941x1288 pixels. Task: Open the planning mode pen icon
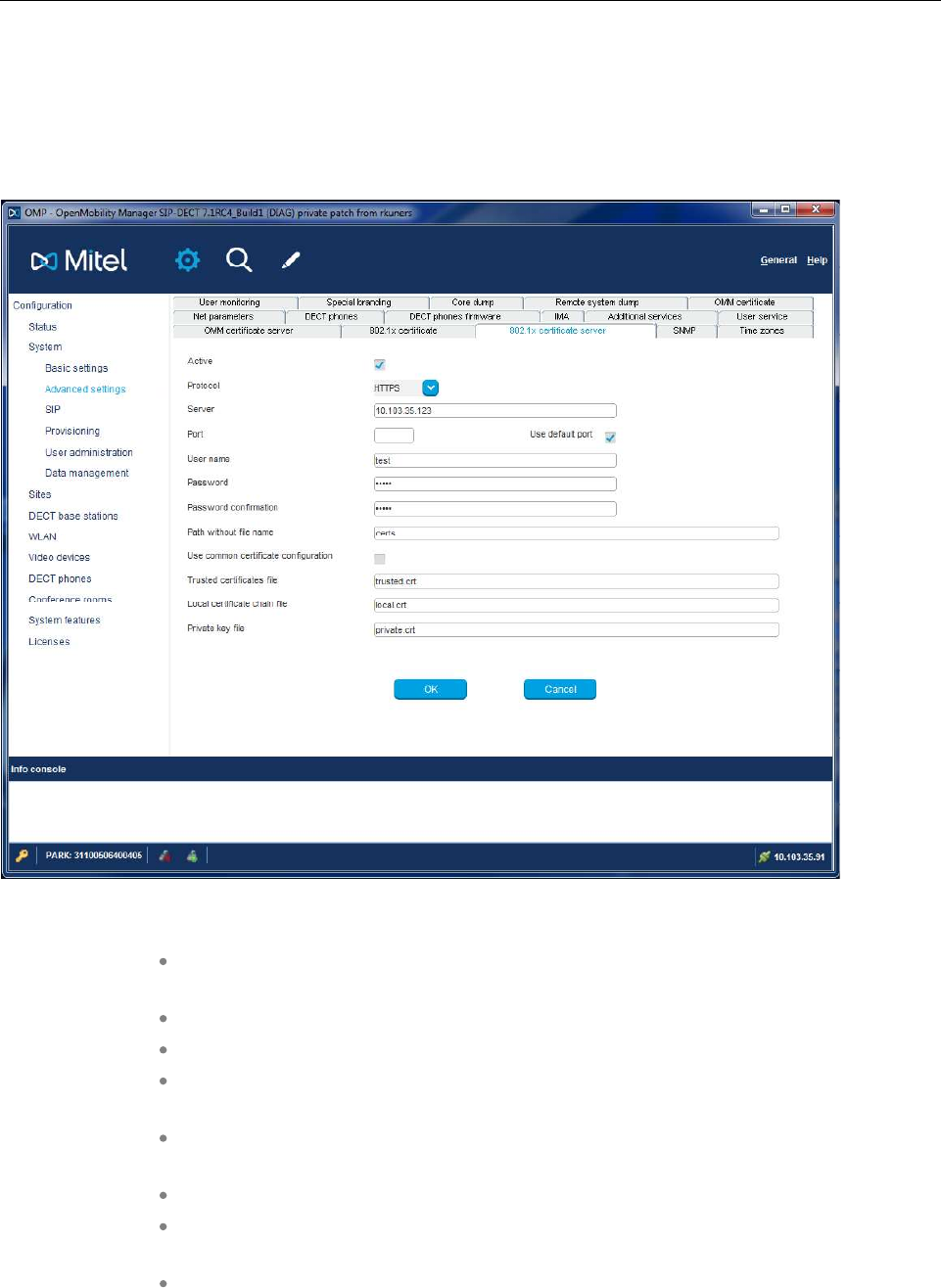point(291,259)
